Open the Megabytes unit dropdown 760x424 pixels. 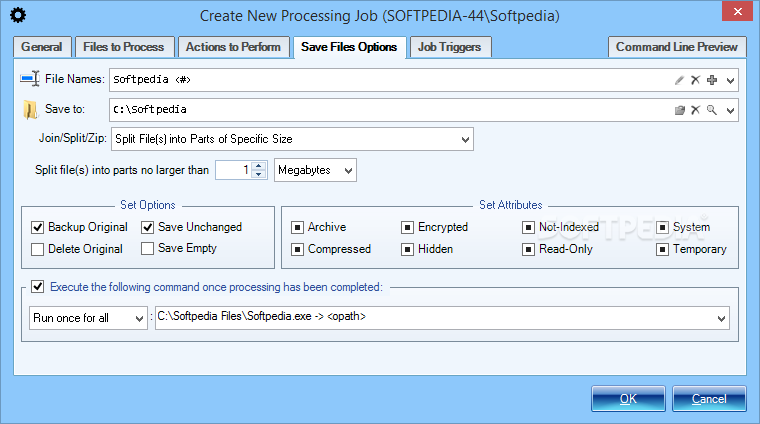[x=316, y=170]
